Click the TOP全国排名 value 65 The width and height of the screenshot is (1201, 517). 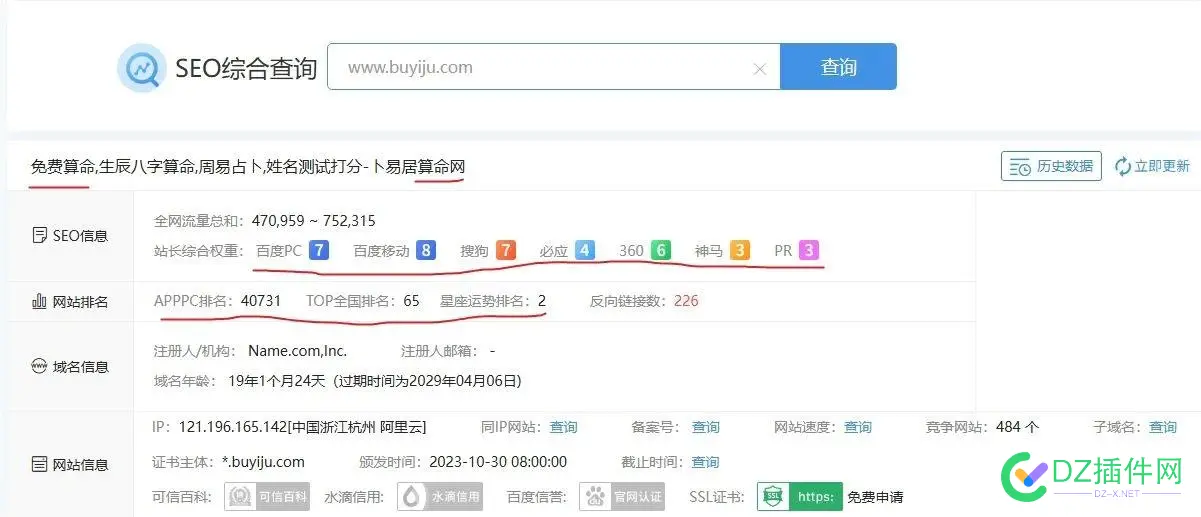click(411, 300)
